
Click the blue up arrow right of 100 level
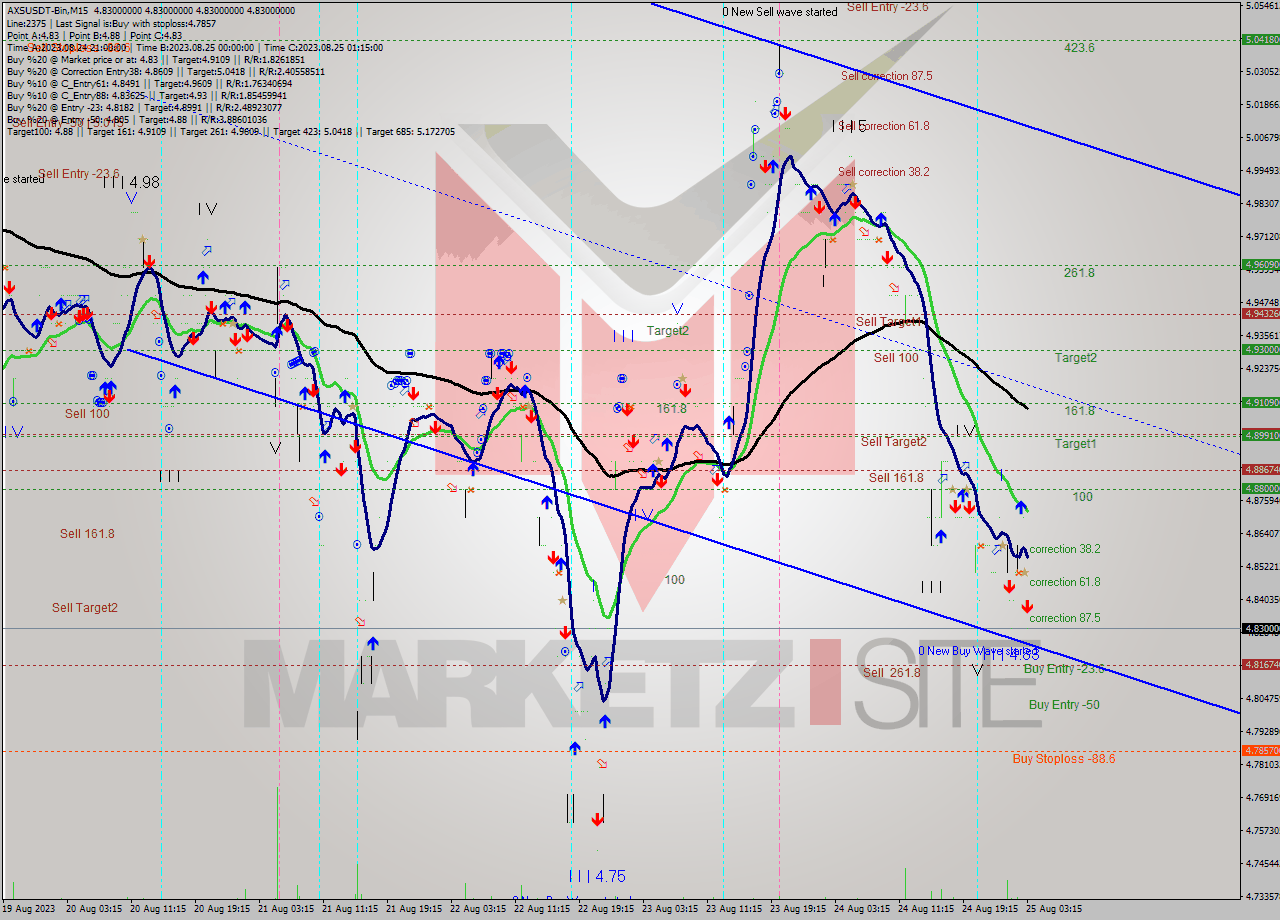point(1021,508)
